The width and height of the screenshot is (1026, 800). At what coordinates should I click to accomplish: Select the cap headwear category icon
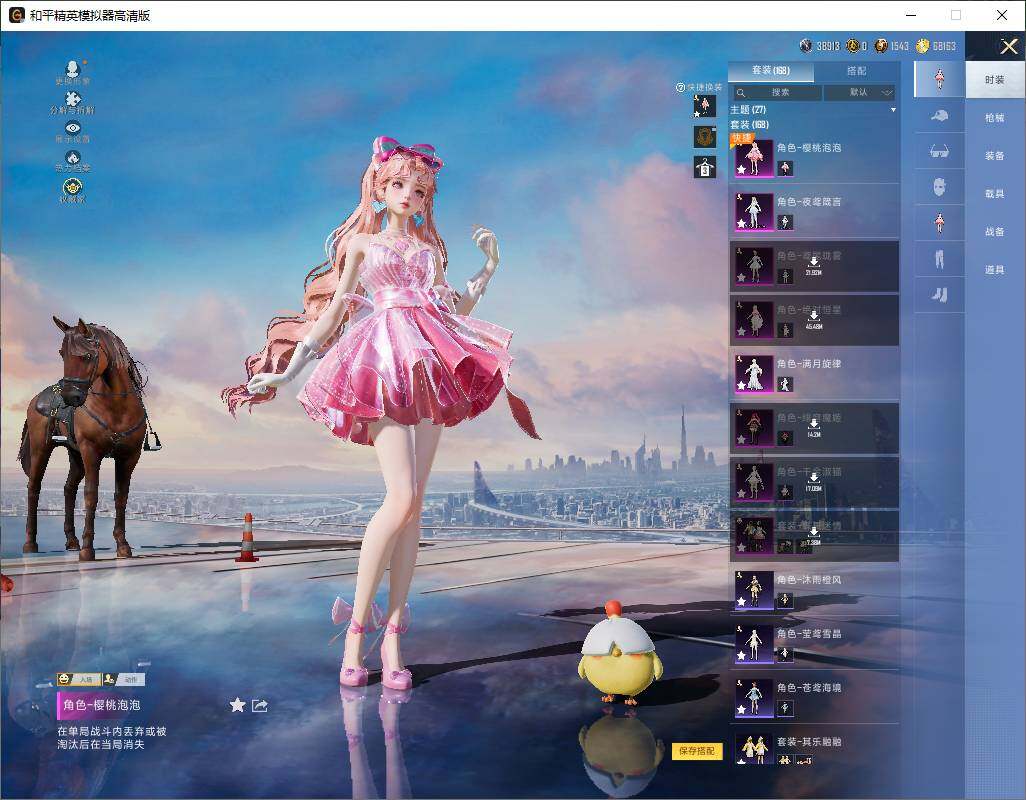(939, 116)
